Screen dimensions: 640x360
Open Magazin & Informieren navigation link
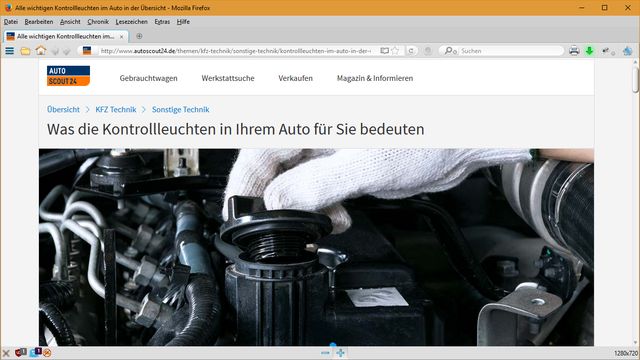[375, 78]
